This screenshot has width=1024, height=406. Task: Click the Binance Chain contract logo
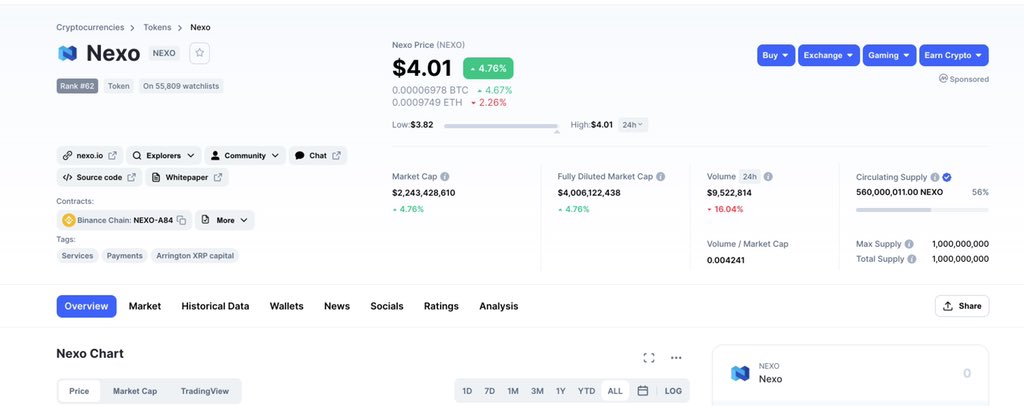[x=69, y=220]
